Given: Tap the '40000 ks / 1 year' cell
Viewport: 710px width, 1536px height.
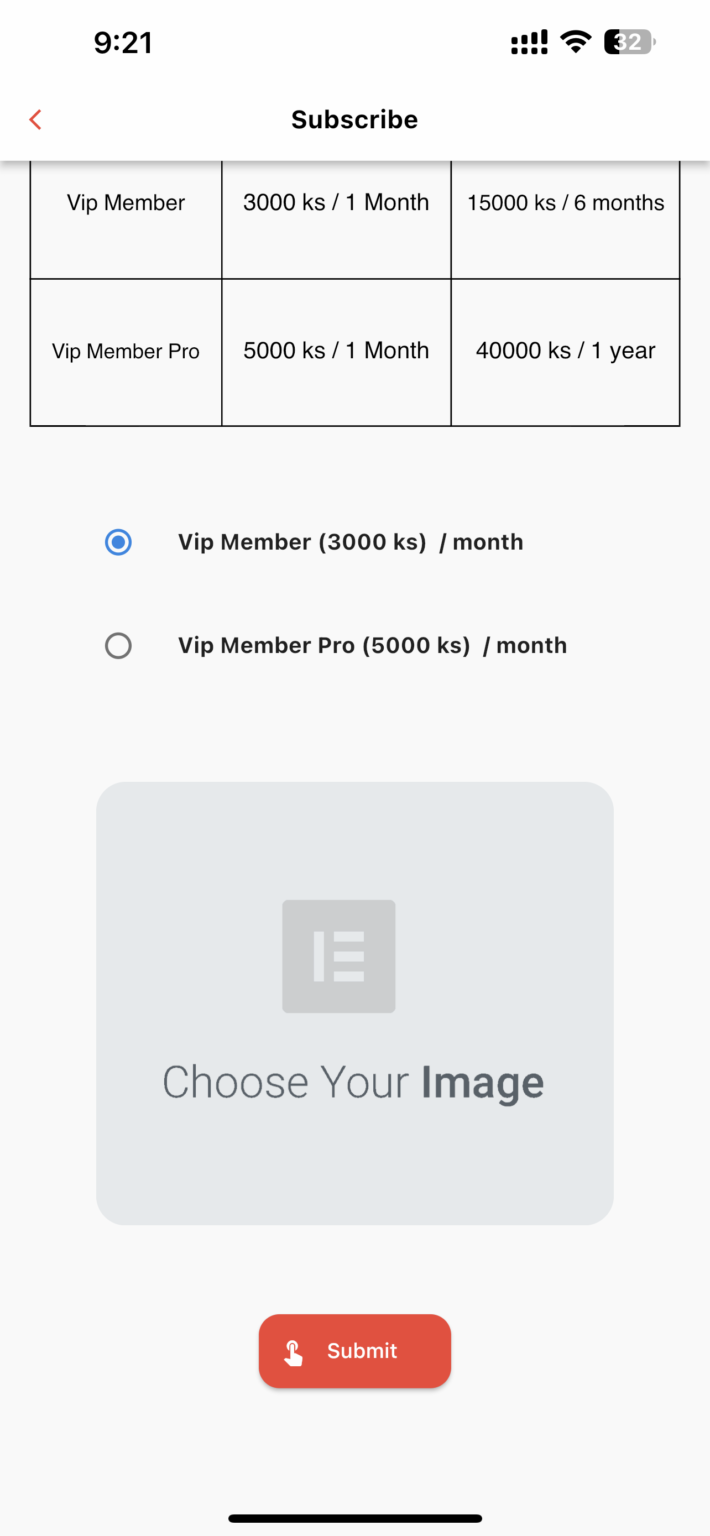Looking at the screenshot, I should (x=566, y=351).
